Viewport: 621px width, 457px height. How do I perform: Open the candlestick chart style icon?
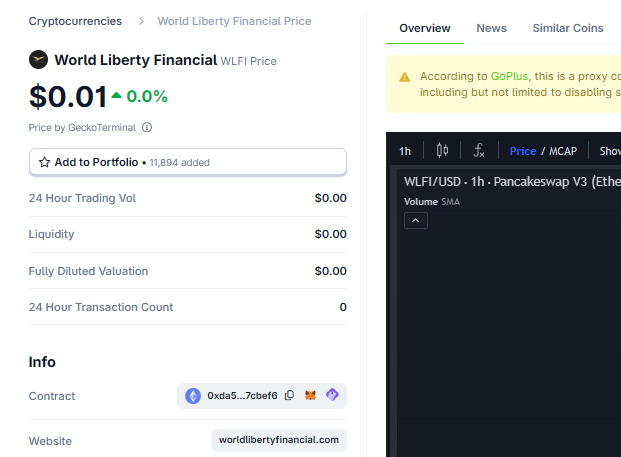coord(442,150)
